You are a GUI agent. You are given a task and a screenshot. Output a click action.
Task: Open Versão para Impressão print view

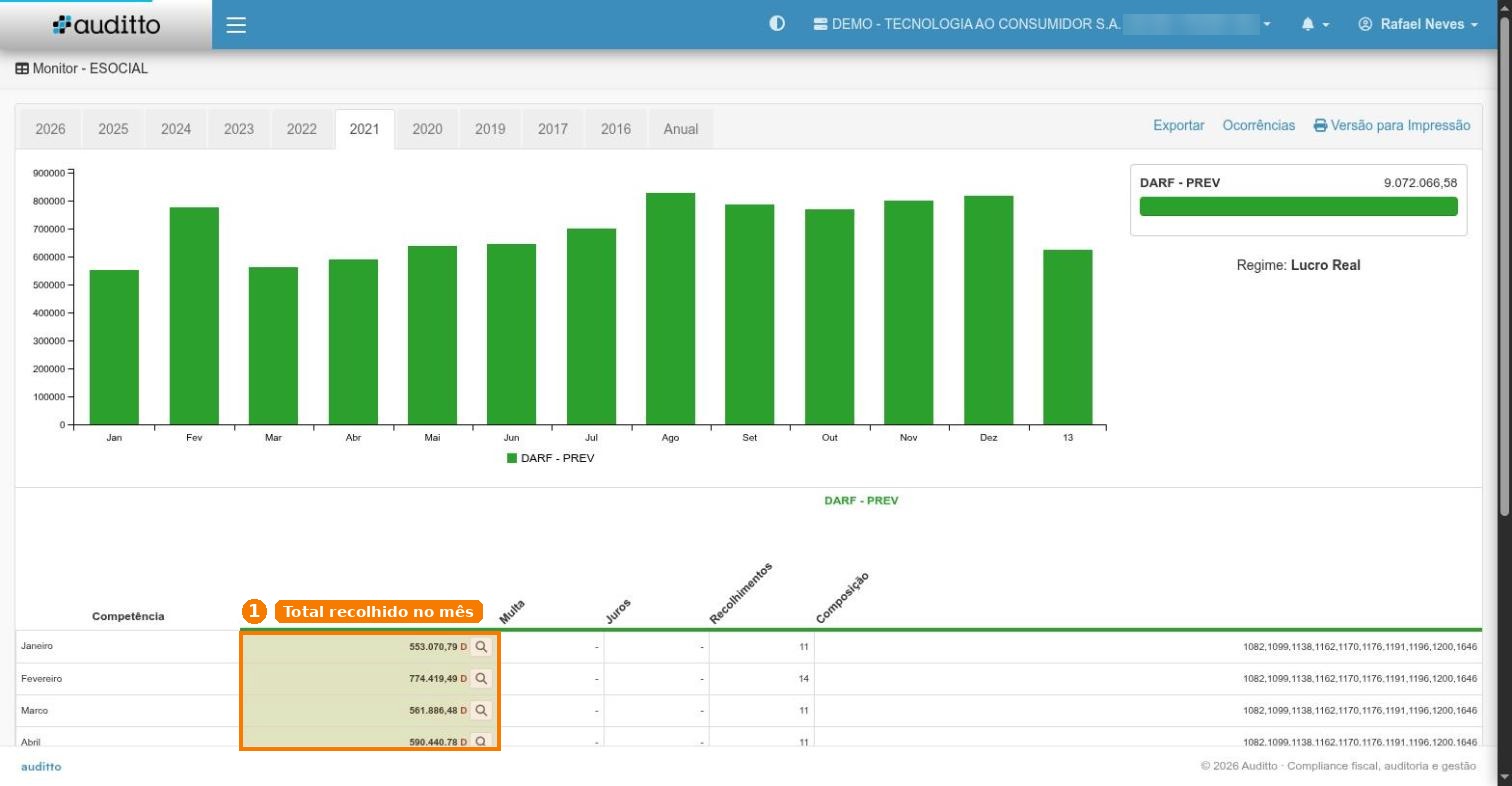[x=1392, y=126]
